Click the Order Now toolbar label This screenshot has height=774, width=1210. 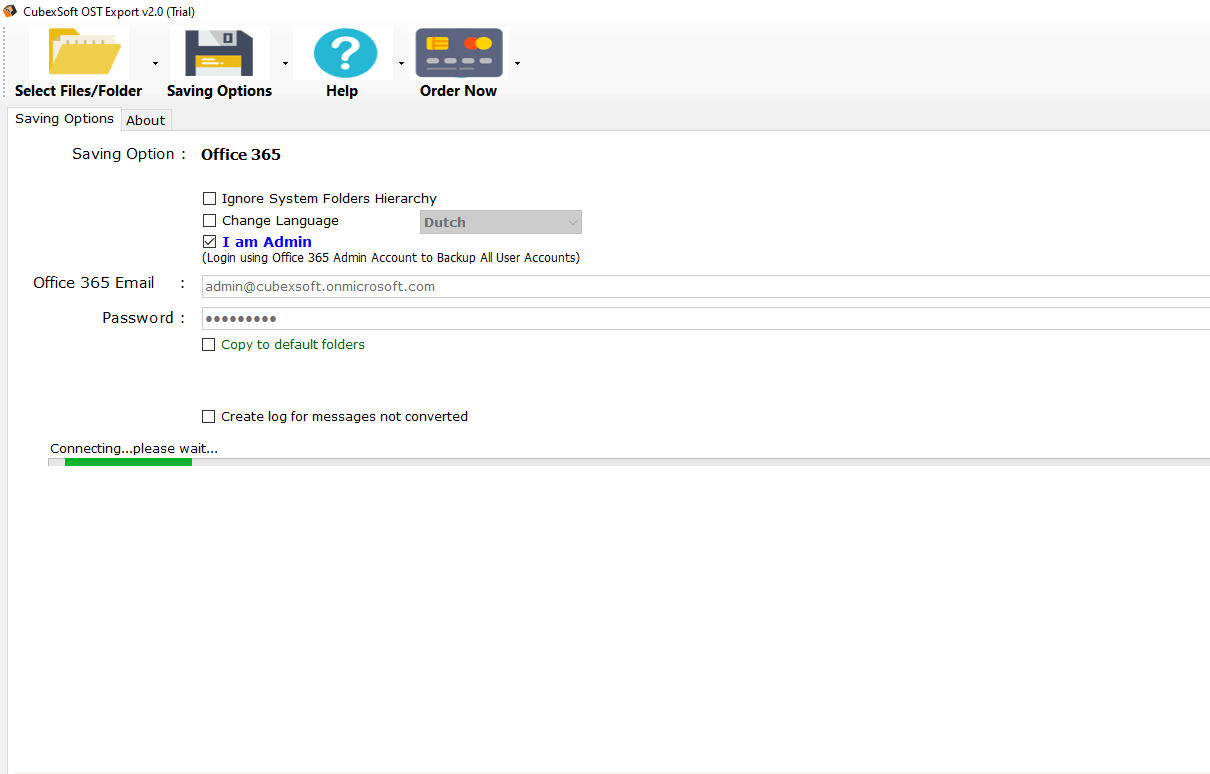tap(458, 91)
